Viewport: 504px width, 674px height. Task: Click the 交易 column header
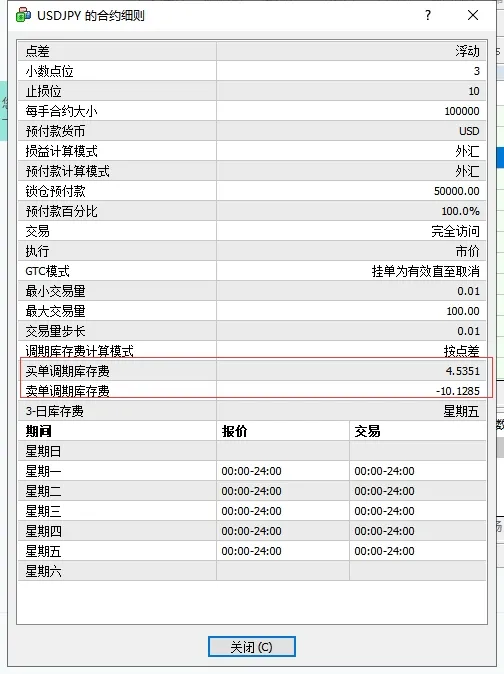pyautogui.click(x=367, y=431)
